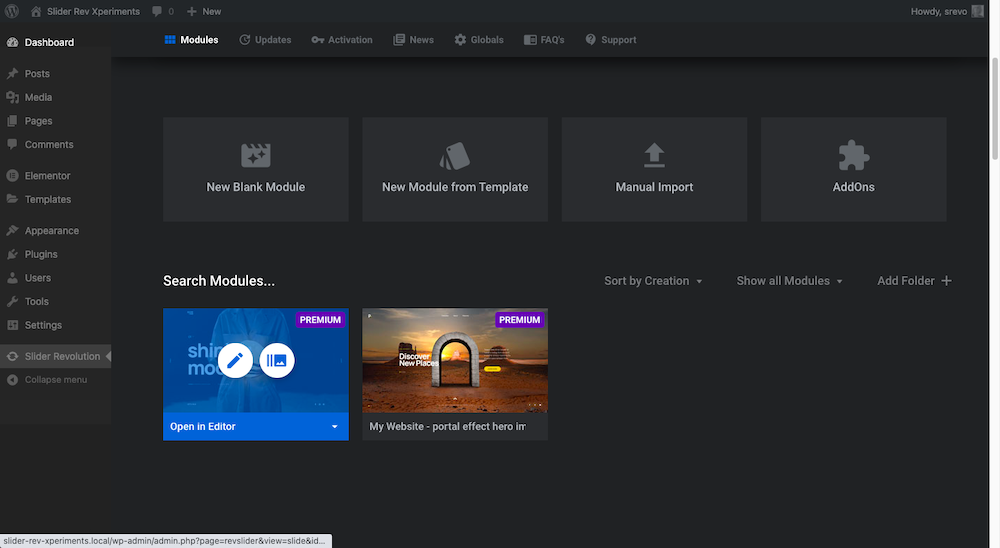Click the plus icon beside Add Folder
Image resolution: width=1000 pixels, height=548 pixels.
[946, 281]
